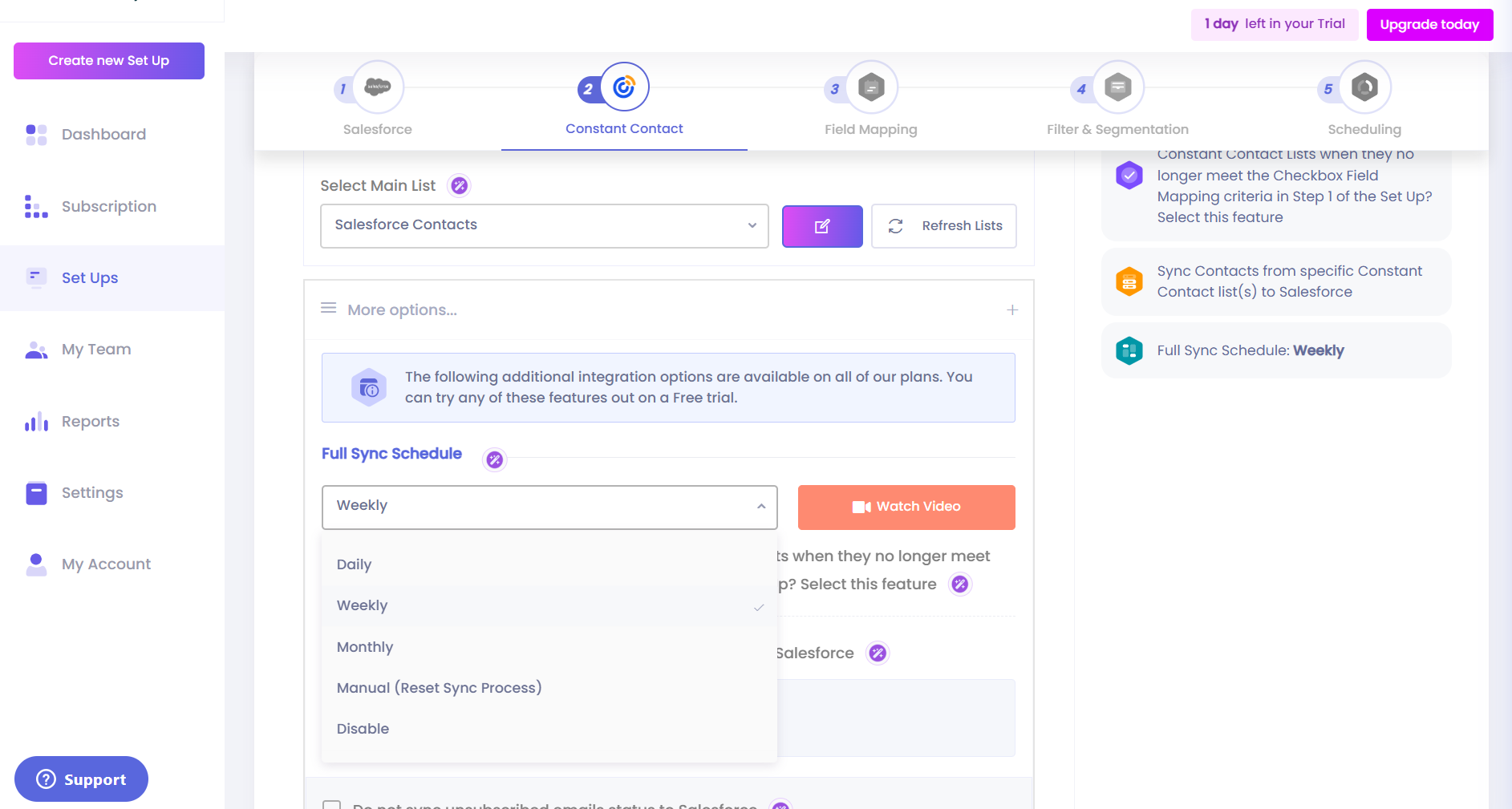
Task: Click info icon beside Full Sync Schedule
Action: pos(495,459)
